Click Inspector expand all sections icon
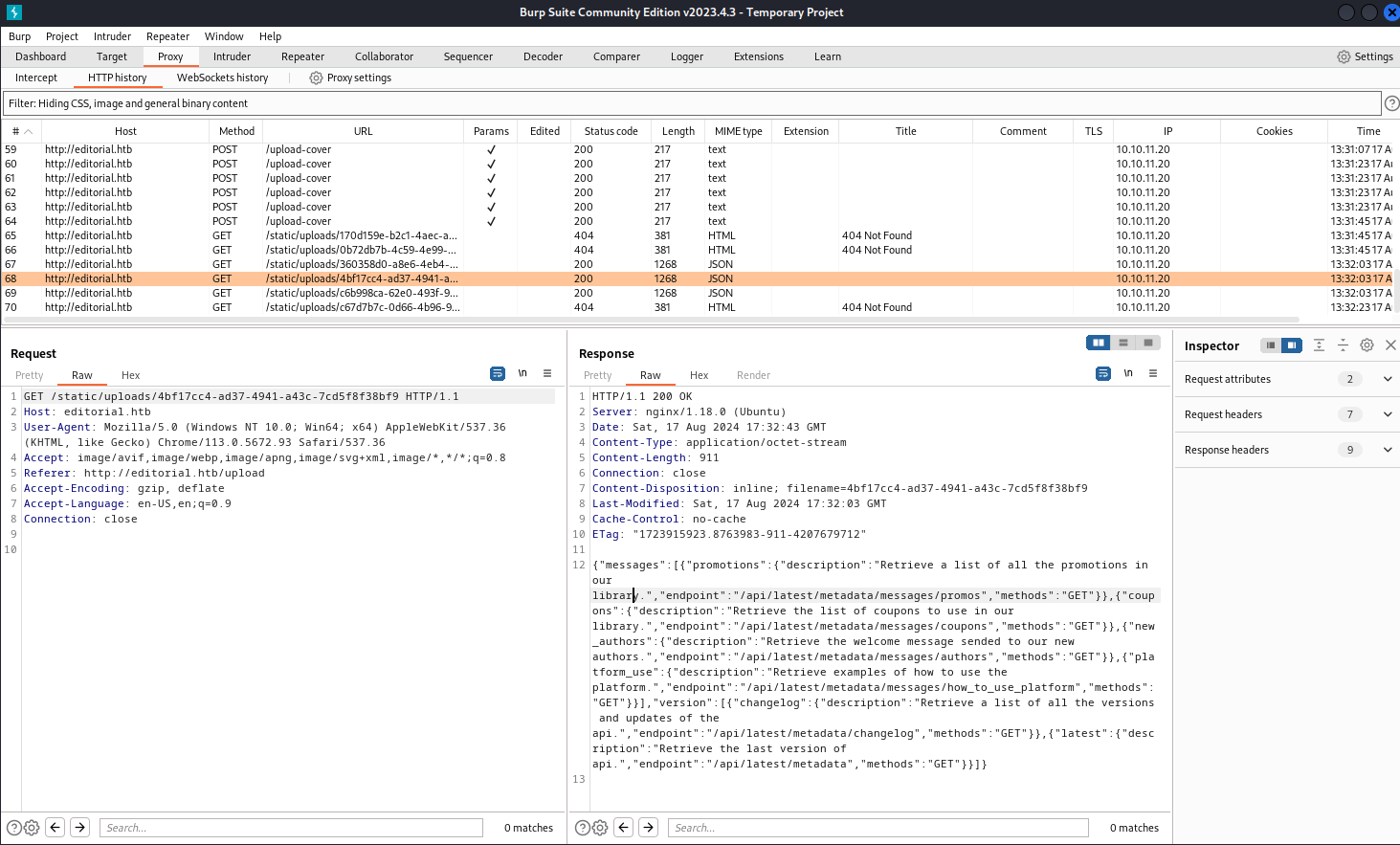 (1319, 345)
